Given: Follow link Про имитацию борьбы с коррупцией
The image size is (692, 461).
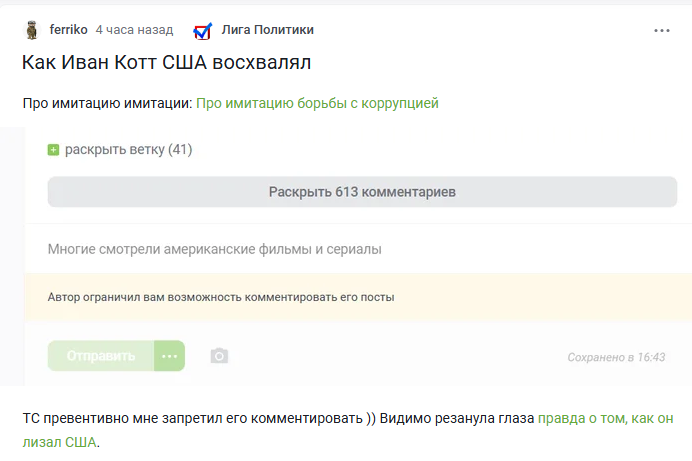Looking at the screenshot, I should [317, 103].
